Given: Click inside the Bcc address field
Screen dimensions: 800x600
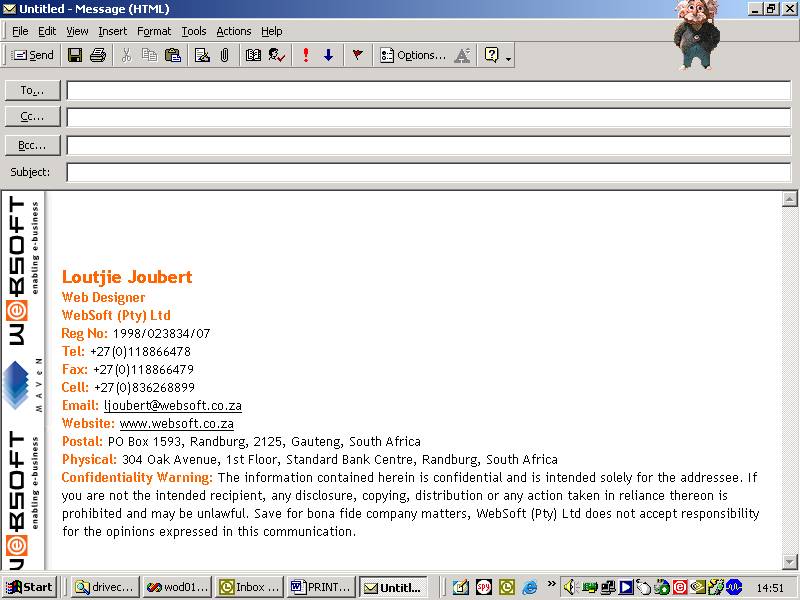Looking at the screenshot, I should pyautogui.click(x=429, y=145).
